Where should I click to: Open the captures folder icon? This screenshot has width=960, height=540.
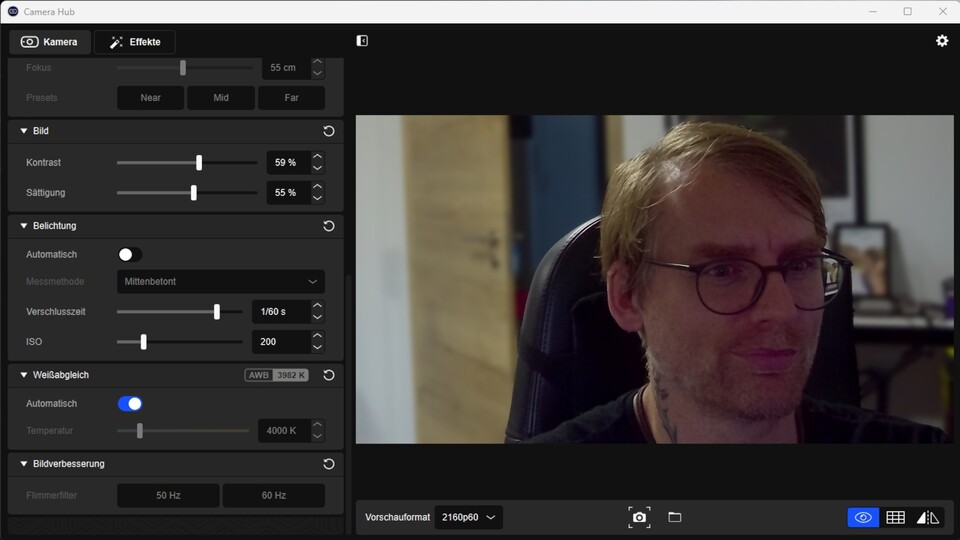pos(675,517)
